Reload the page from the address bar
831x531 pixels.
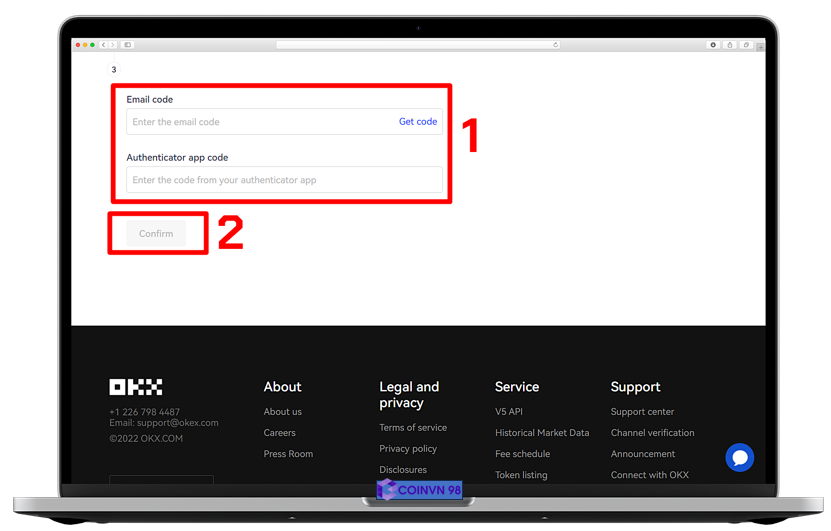(555, 45)
